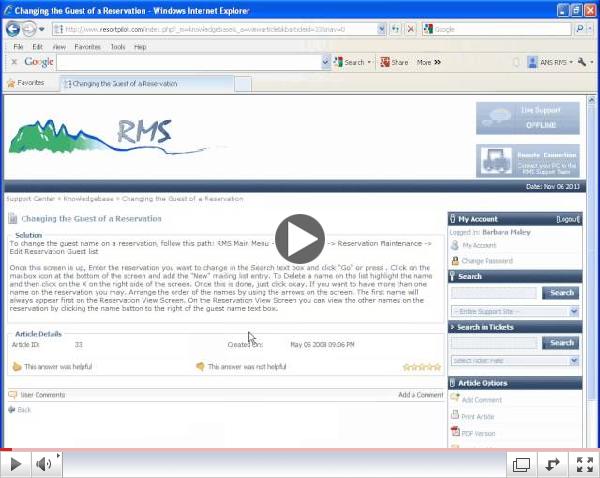Image resolution: width=600 pixels, height=478 pixels.
Task: Mute the video with the speaker icon
Action: point(44,464)
